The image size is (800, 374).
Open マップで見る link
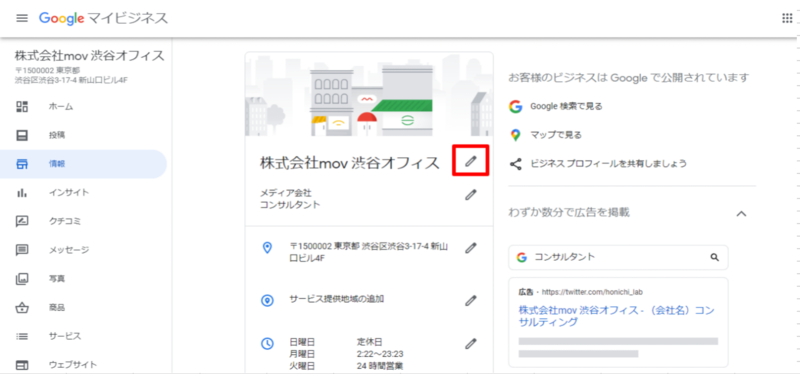click(556, 135)
